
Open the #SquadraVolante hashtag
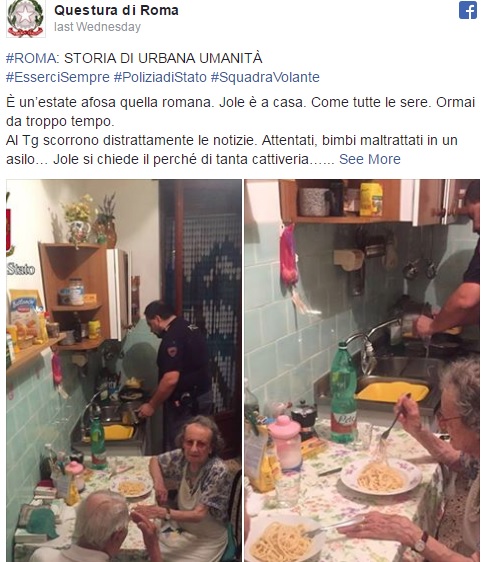tap(265, 77)
